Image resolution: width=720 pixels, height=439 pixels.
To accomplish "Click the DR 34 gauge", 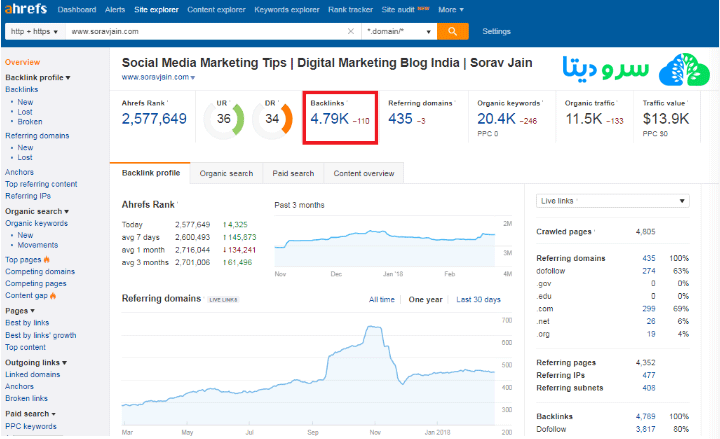I will click(x=273, y=119).
